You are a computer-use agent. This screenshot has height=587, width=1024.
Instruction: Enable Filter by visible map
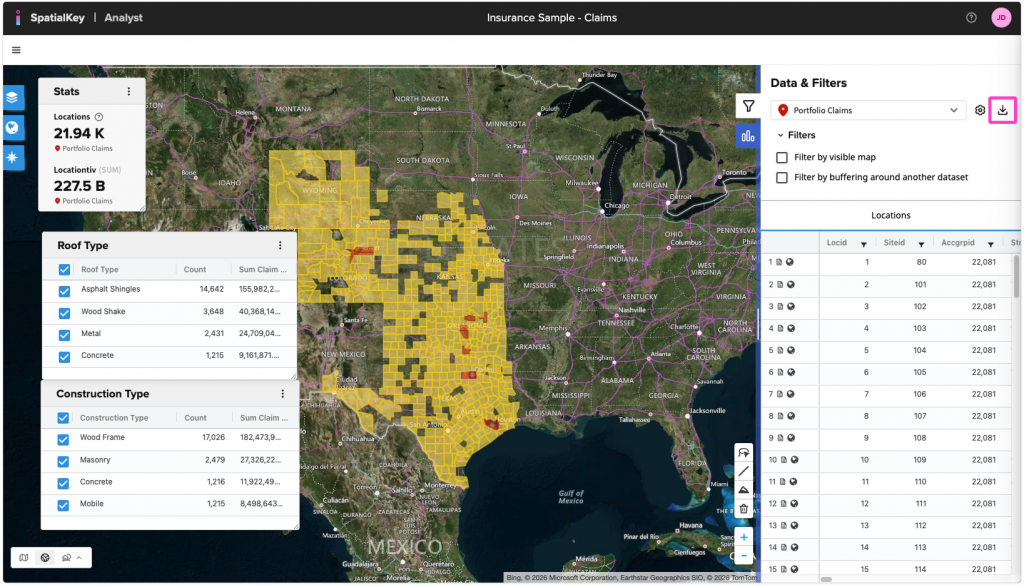click(x=781, y=156)
